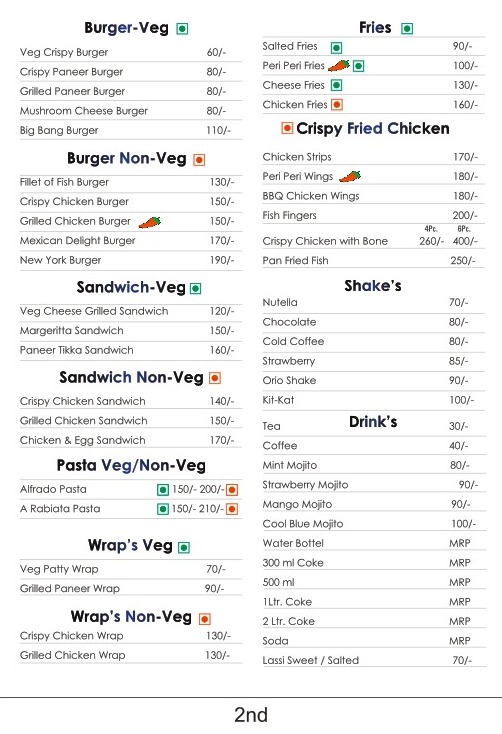Screen dimensions: 502x734
Task: Click the 6Pc. price of Crispy Chicken with Bone
Action: (x=465, y=241)
